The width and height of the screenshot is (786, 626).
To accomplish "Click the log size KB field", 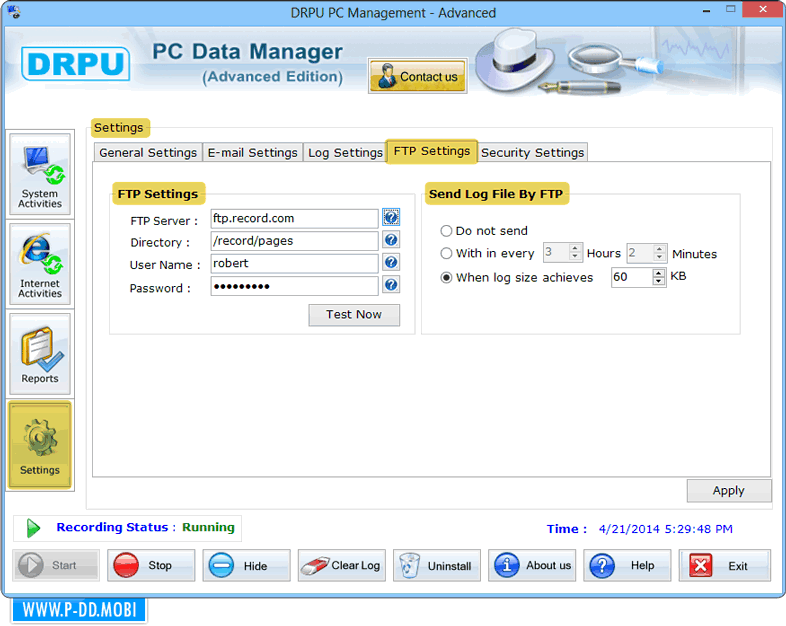I will coord(632,277).
